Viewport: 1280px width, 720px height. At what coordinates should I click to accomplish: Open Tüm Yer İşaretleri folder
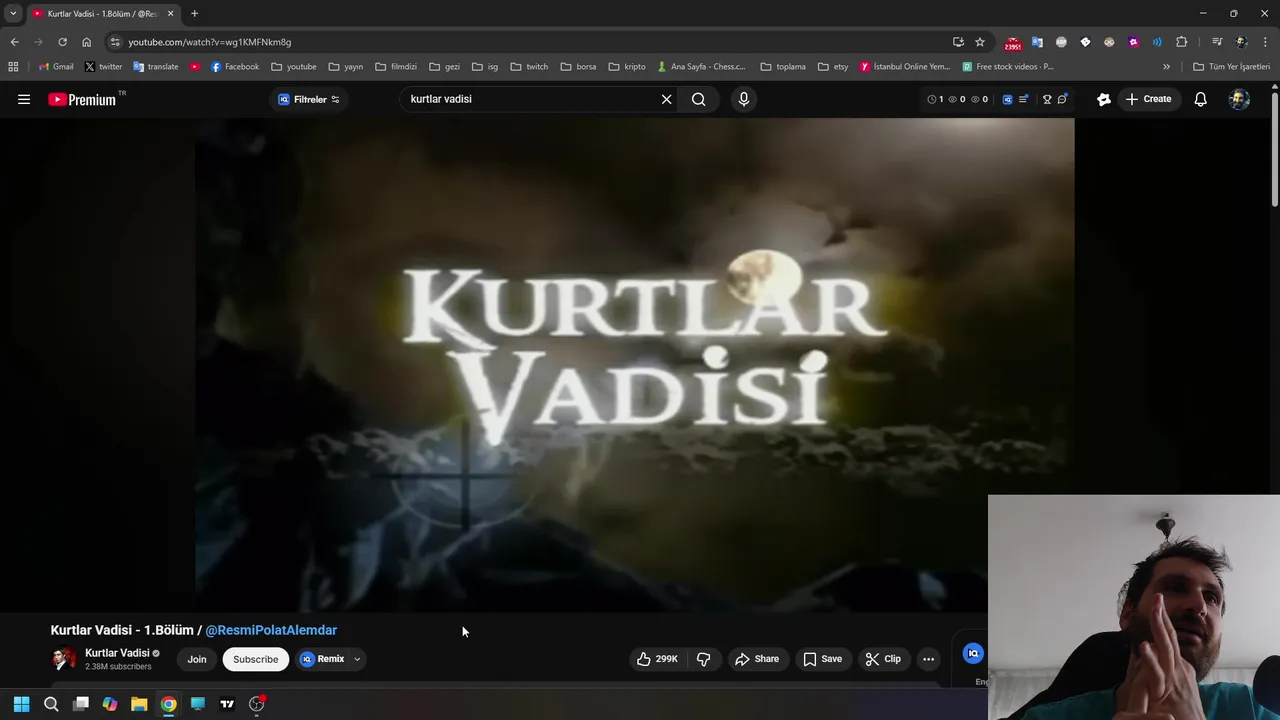(x=1231, y=67)
